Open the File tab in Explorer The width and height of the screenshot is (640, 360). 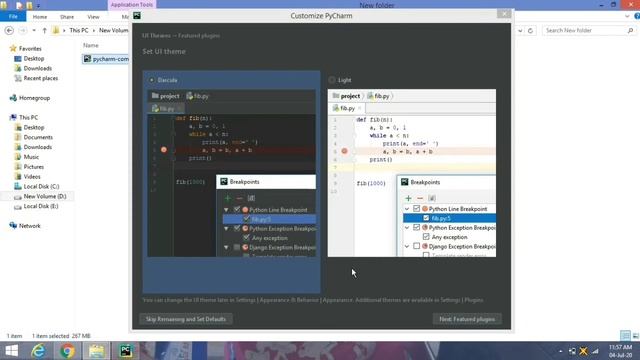(13, 17)
